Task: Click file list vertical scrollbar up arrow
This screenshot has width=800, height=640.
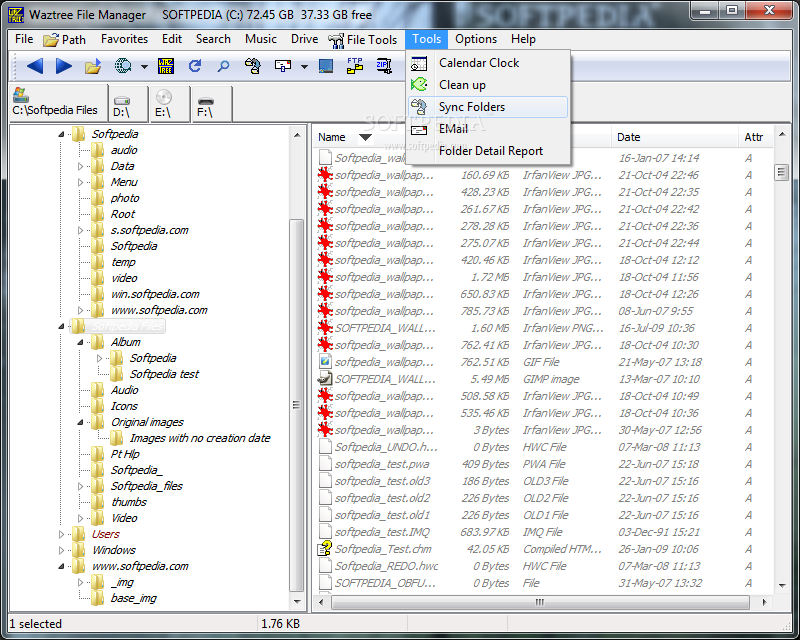Action: point(782,134)
